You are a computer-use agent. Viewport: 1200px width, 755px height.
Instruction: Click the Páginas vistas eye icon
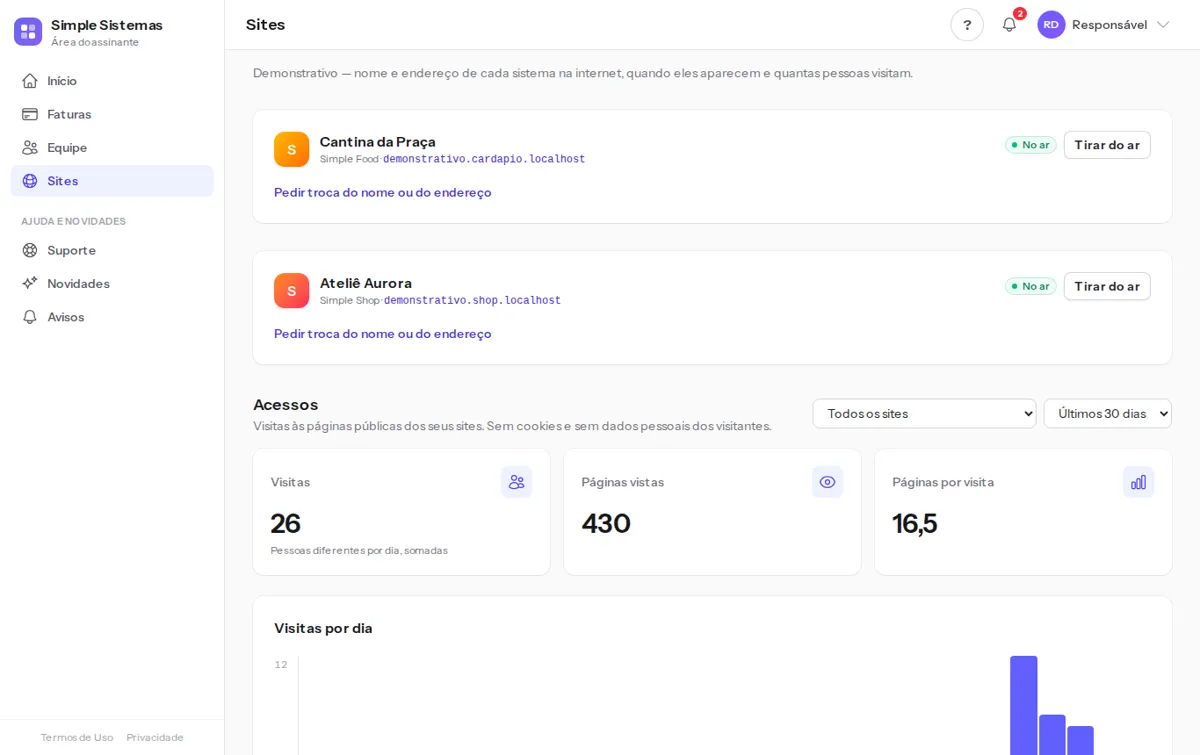tap(827, 482)
